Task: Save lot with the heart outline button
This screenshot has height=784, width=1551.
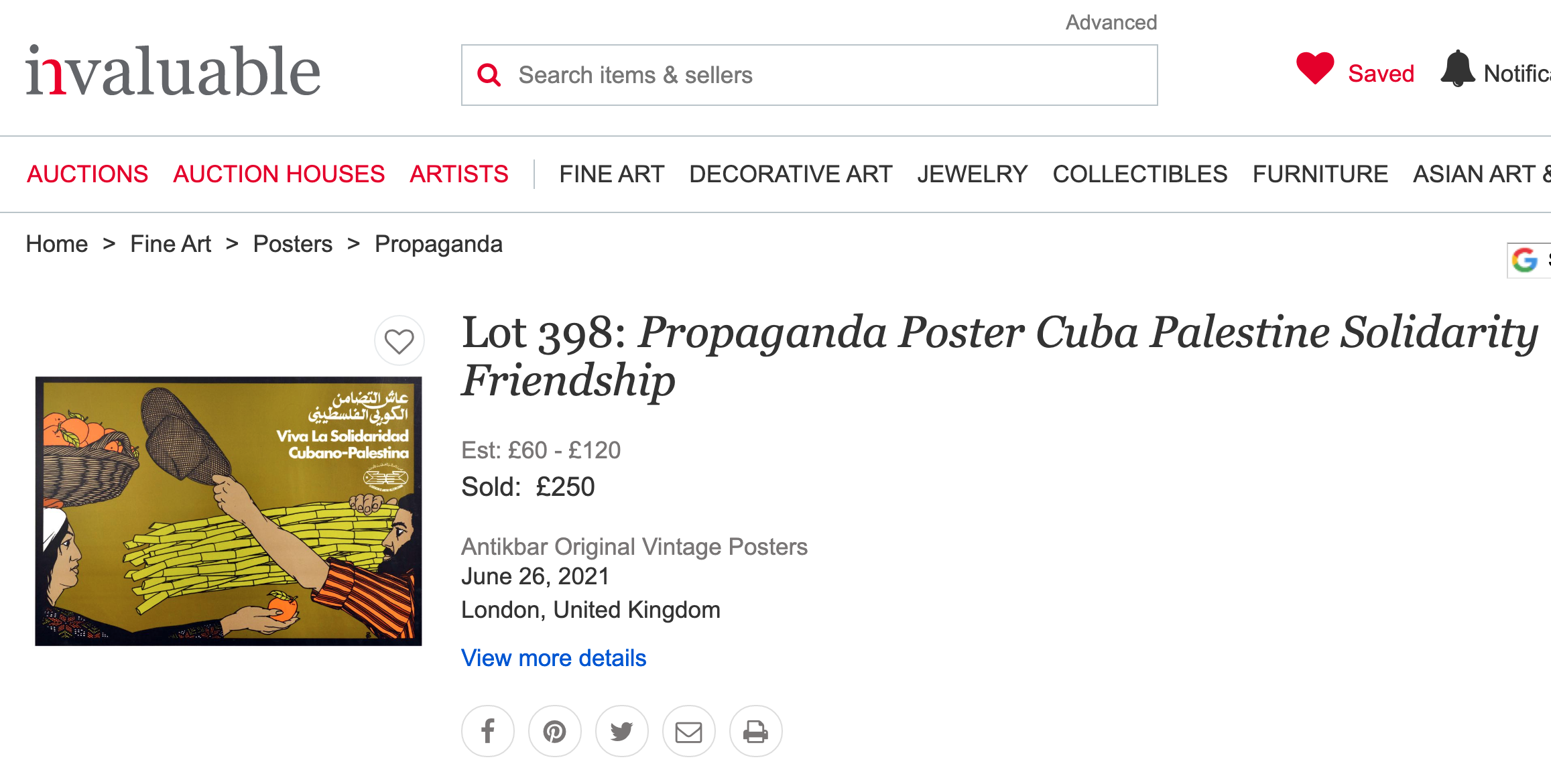Action: [x=399, y=341]
